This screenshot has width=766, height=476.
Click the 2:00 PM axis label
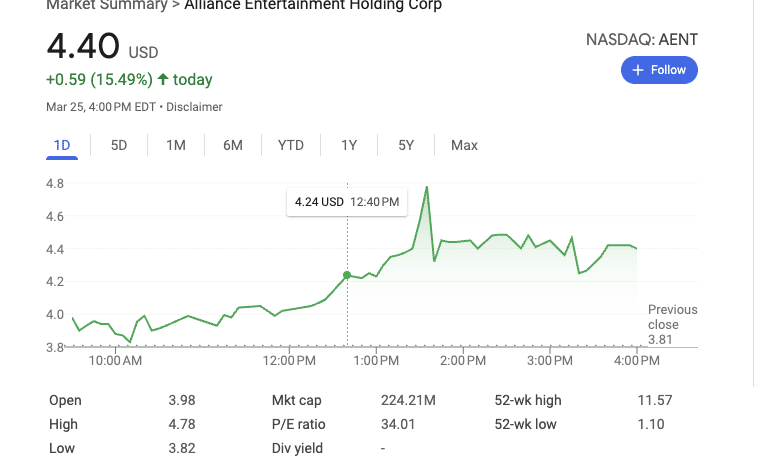463,361
